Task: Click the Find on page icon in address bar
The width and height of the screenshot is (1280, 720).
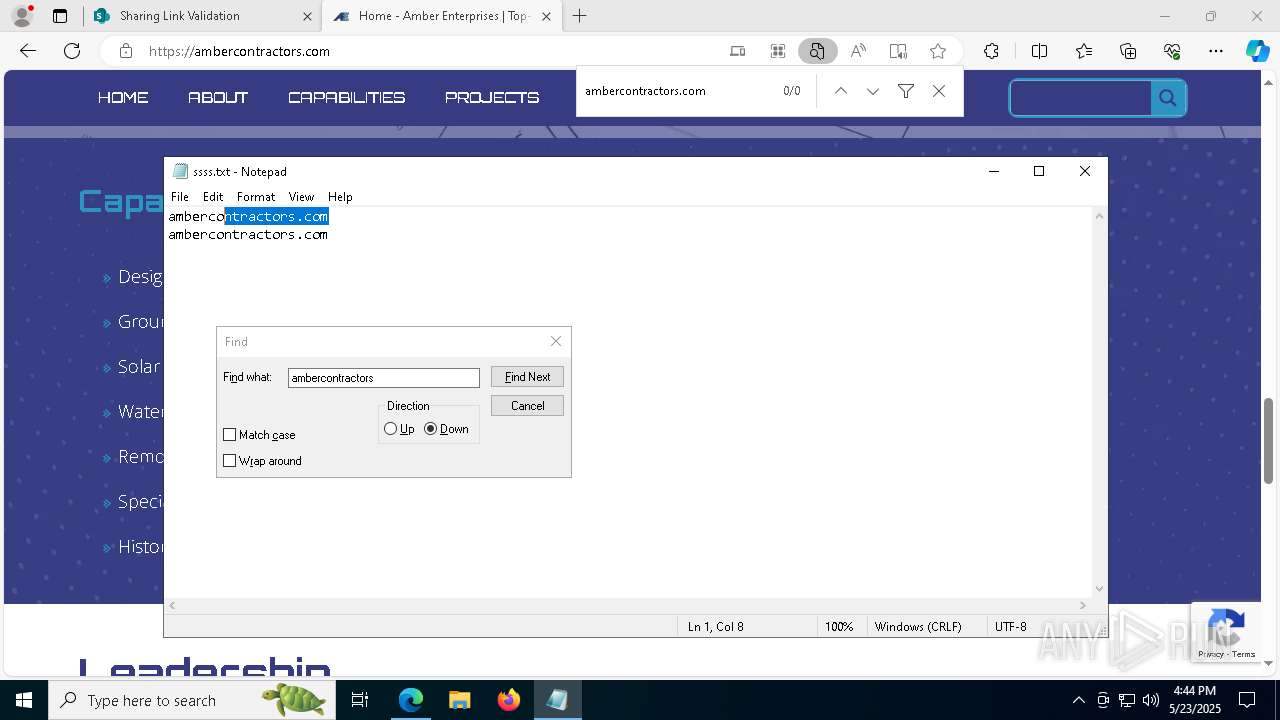Action: coord(817,51)
